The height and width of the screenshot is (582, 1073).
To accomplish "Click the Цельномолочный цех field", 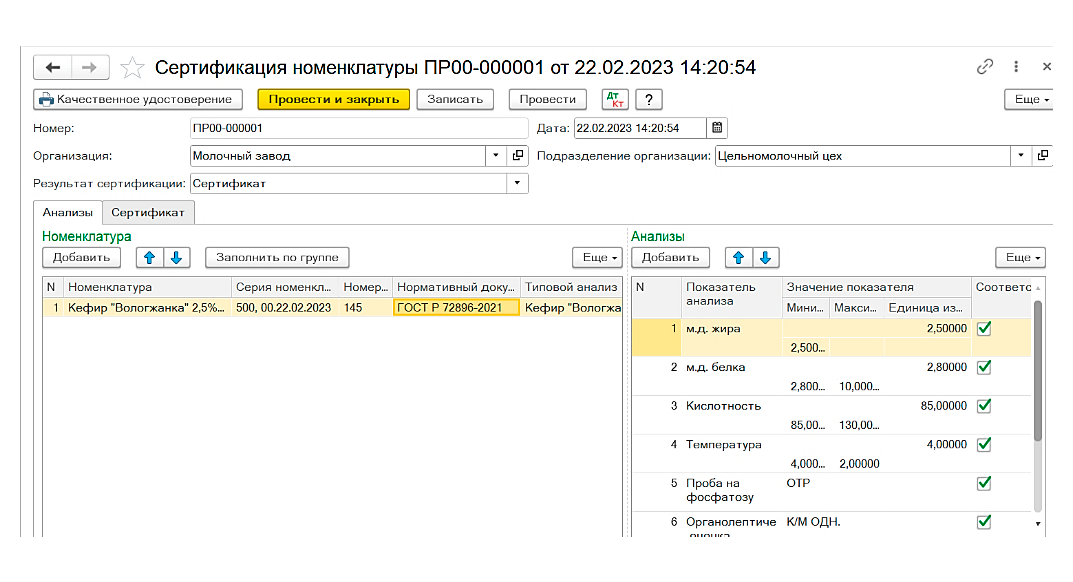I will click(863, 156).
